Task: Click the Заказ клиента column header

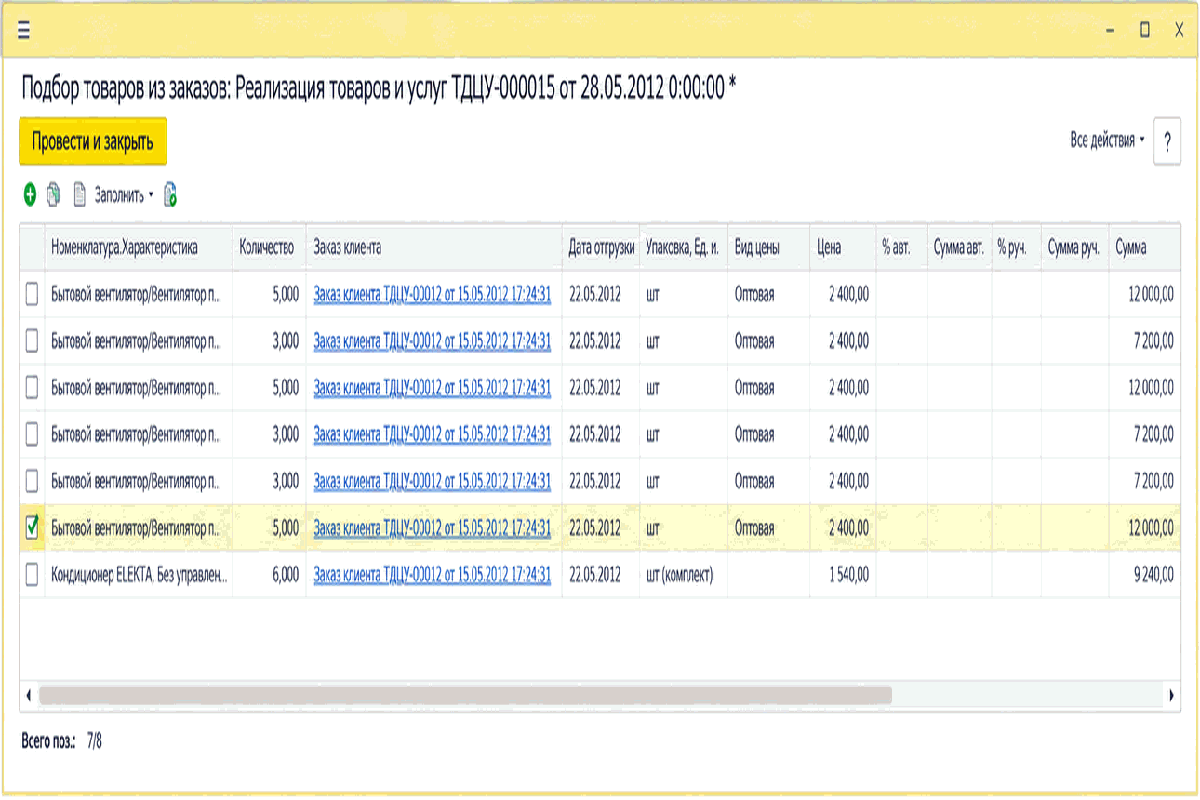Action: click(x=434, y=247)
